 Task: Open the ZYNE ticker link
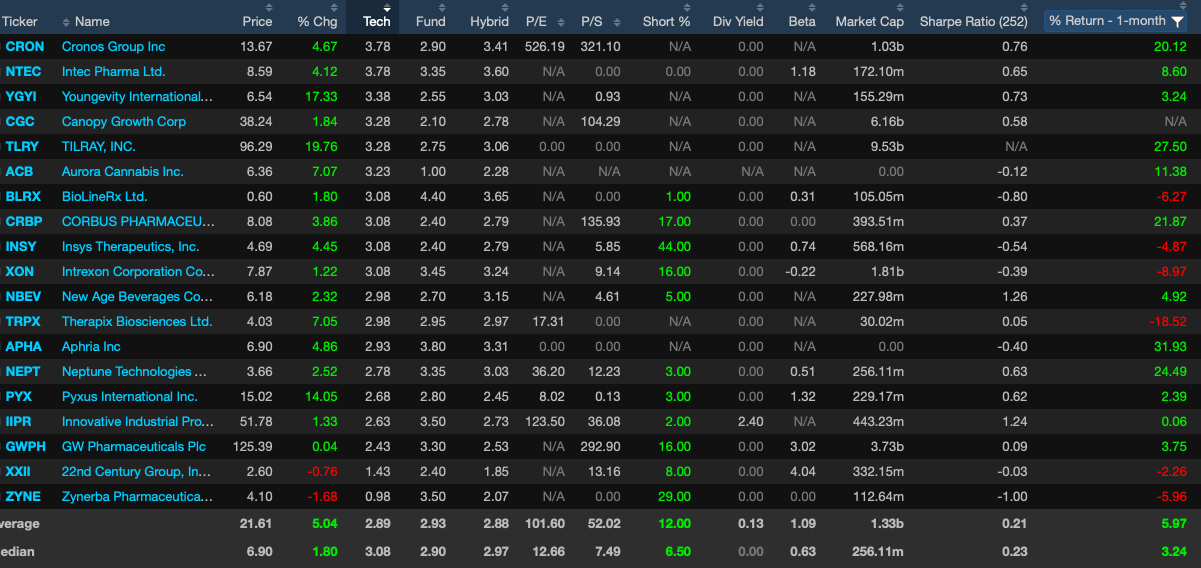tap(23, 497)
